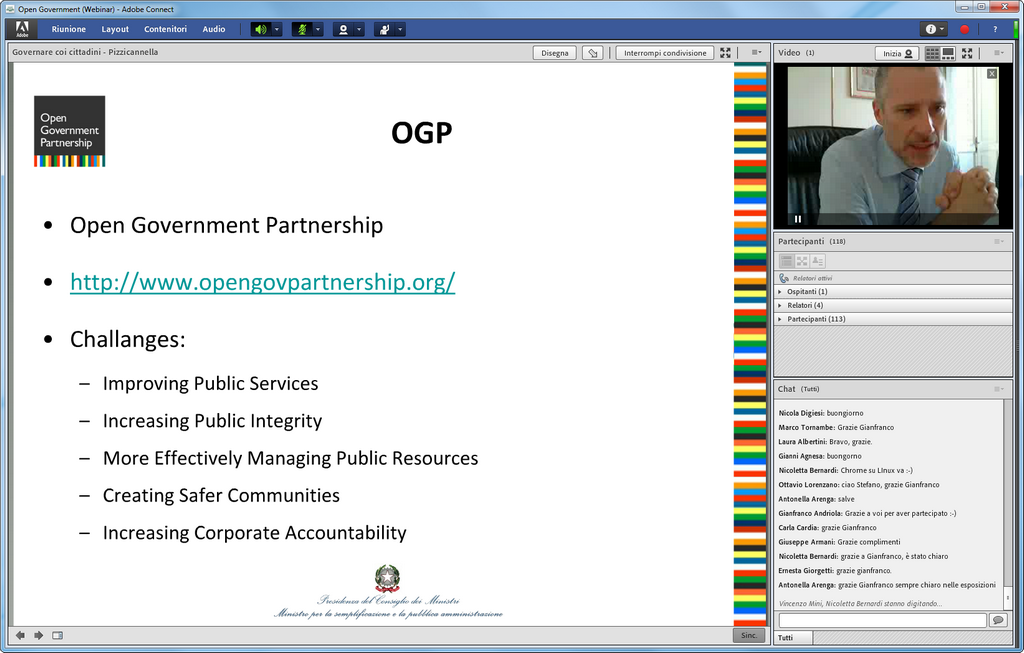This screenshot has height=653, width=1024.
Task: Open the opengovpartnership.org link
Action: (x=263, y=282)
